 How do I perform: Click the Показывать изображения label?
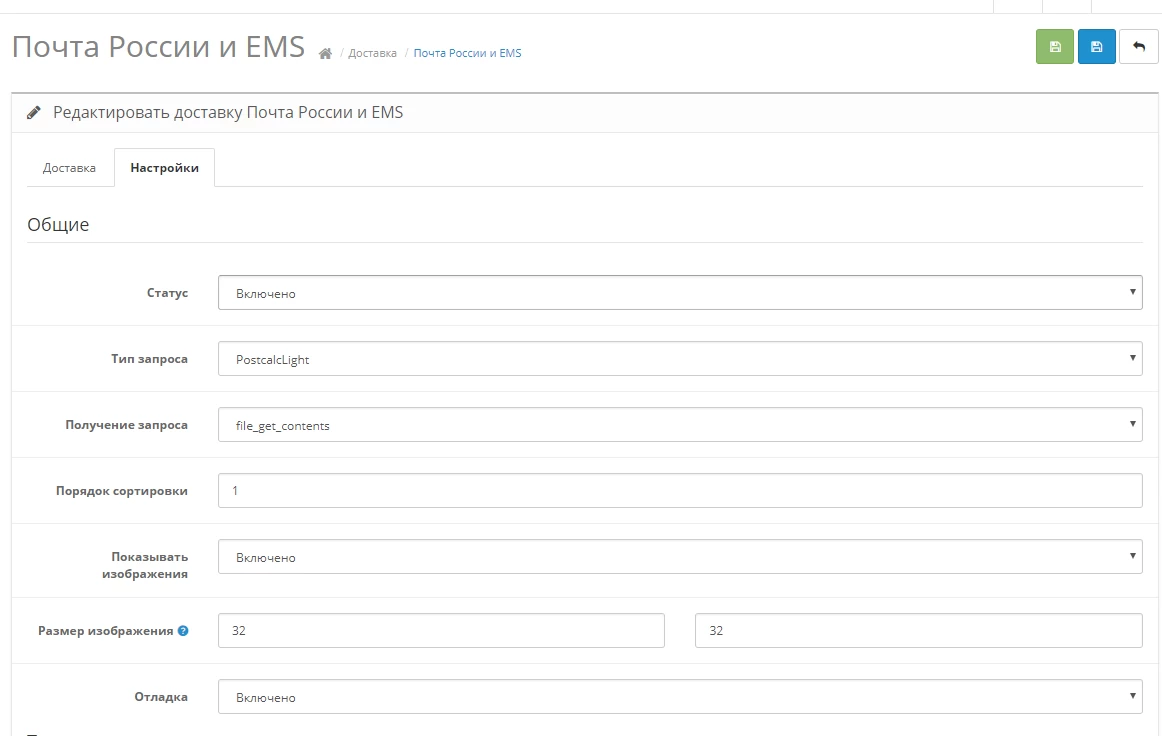(x=145, y=565)
